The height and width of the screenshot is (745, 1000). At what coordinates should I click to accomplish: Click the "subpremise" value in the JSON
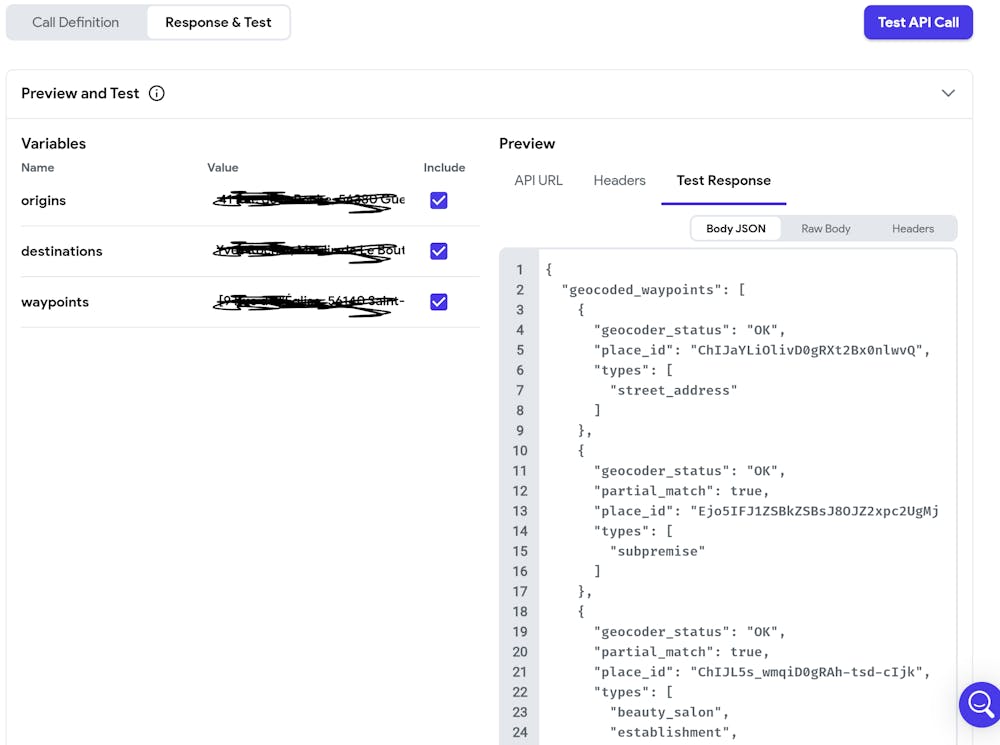pyautogui.click(x=658, y=551)
